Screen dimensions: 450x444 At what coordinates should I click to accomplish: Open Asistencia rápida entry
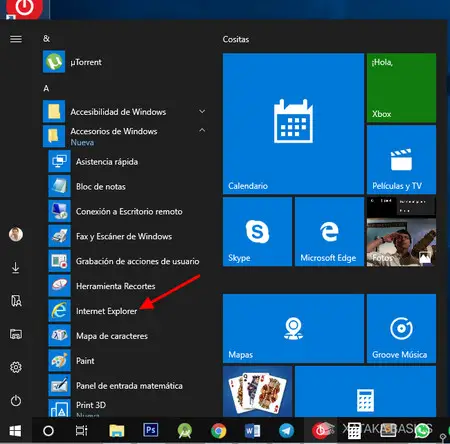coord(127,162)
